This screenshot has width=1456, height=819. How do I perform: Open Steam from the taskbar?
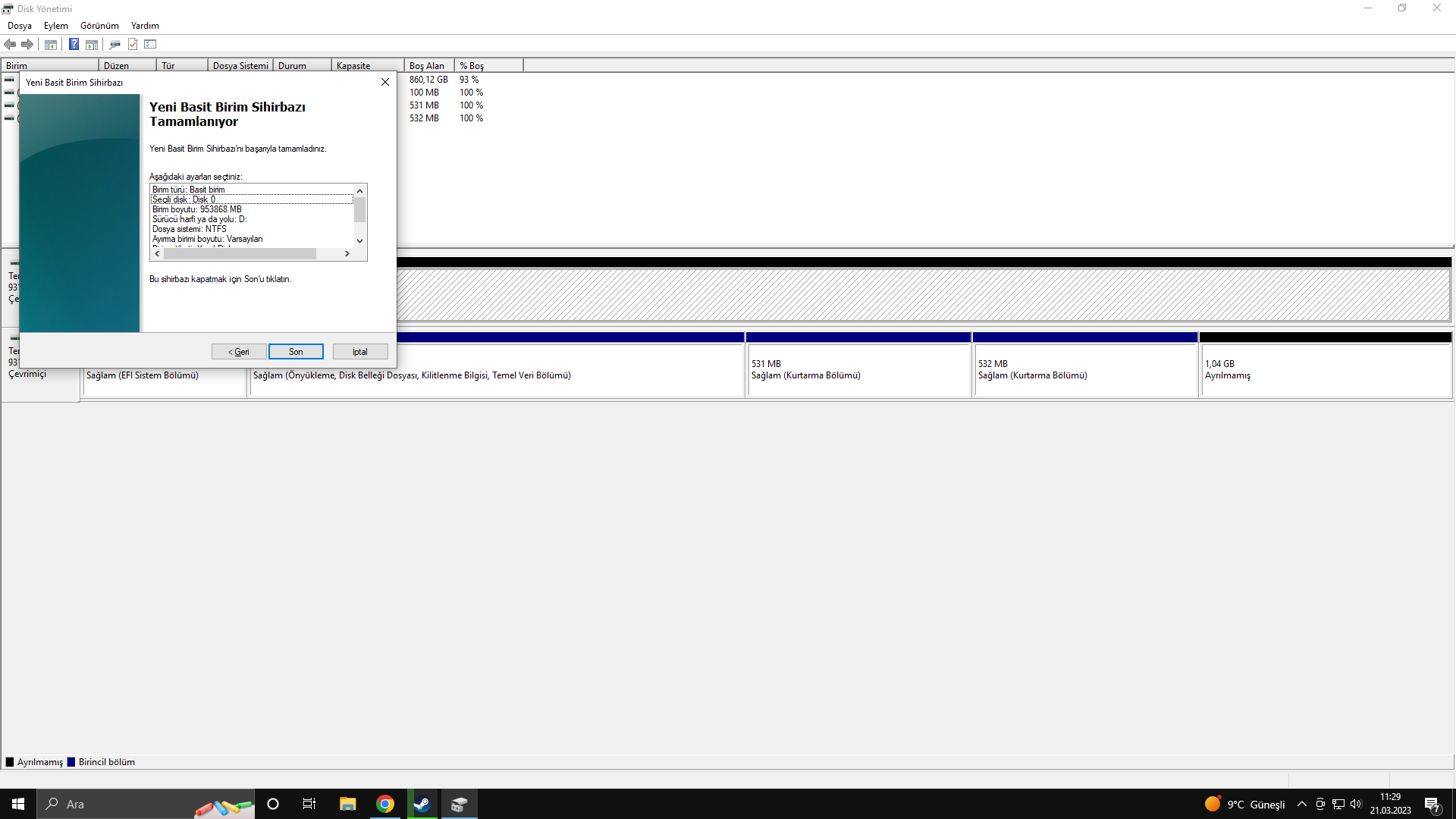(422, 804)
